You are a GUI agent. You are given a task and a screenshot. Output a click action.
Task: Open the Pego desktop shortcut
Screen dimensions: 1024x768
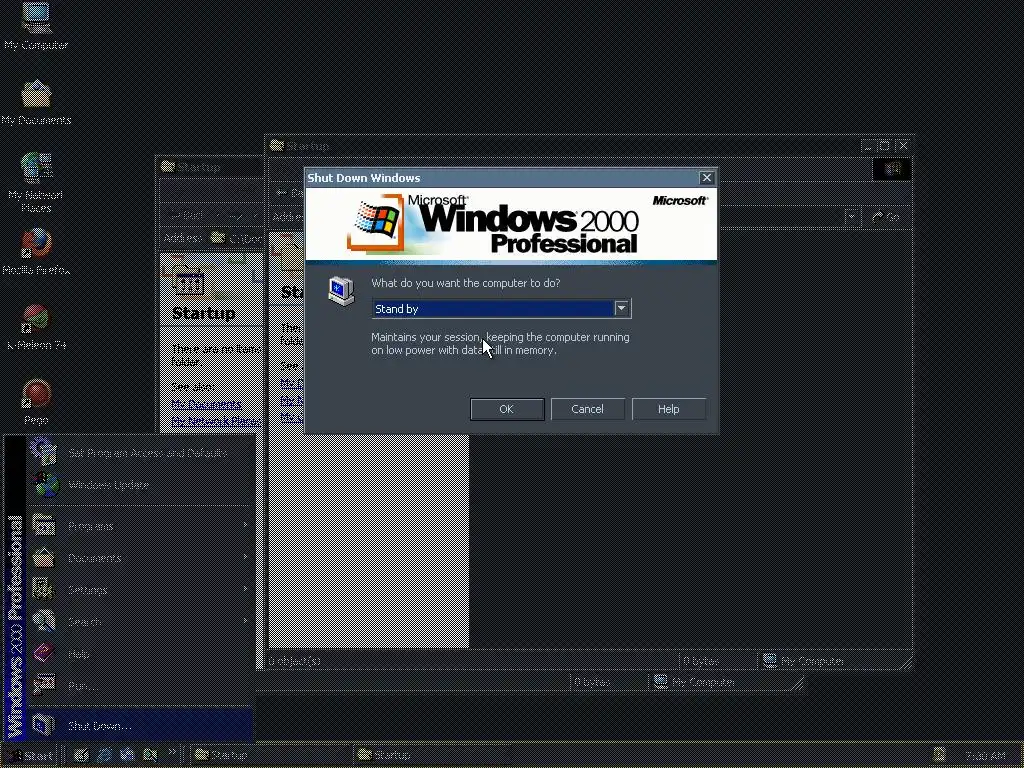tap(36, 401)
